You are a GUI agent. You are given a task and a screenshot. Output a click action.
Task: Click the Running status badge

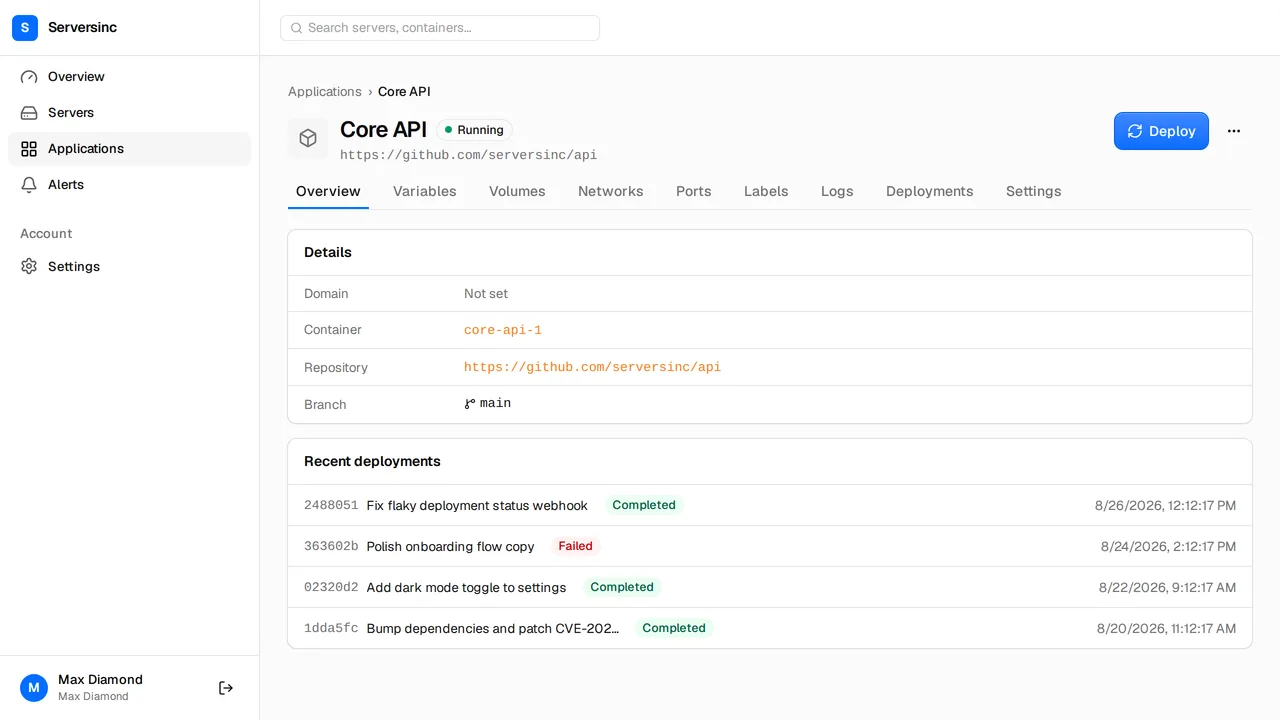coord(475,130)
